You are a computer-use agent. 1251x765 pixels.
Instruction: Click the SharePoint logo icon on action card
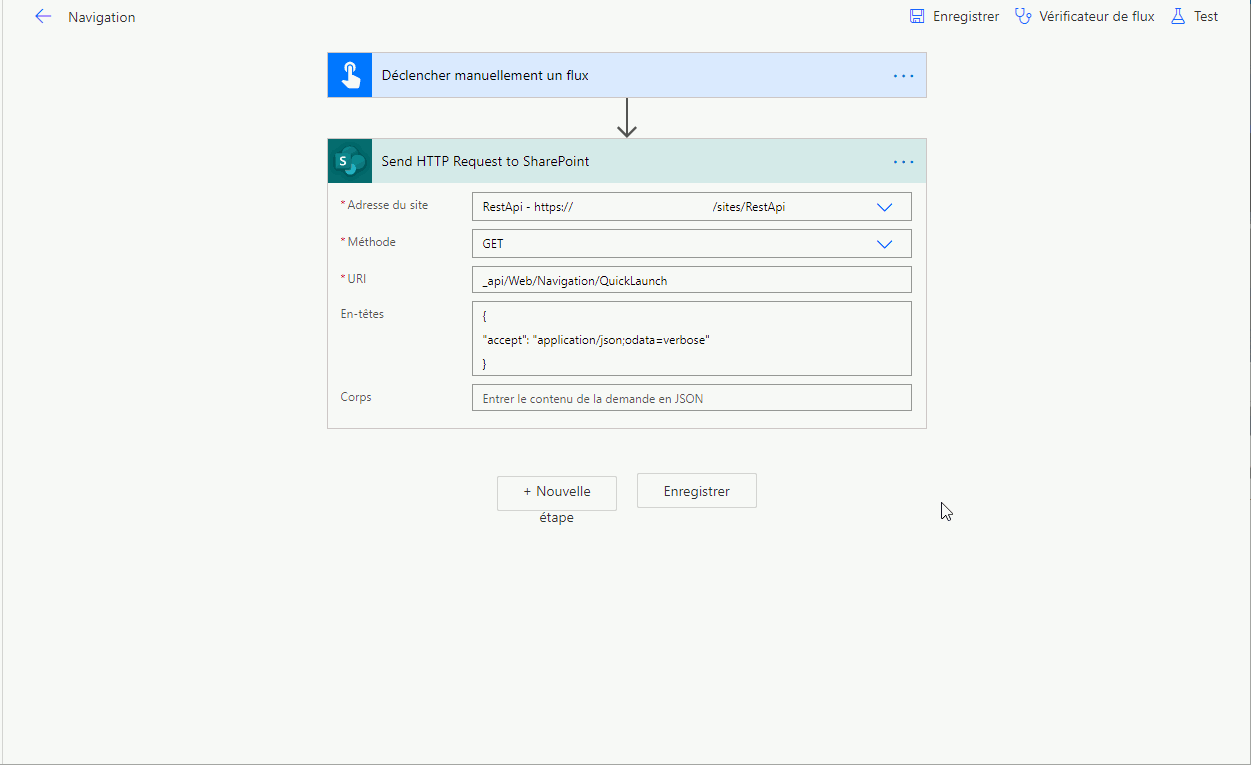[350, 161]
